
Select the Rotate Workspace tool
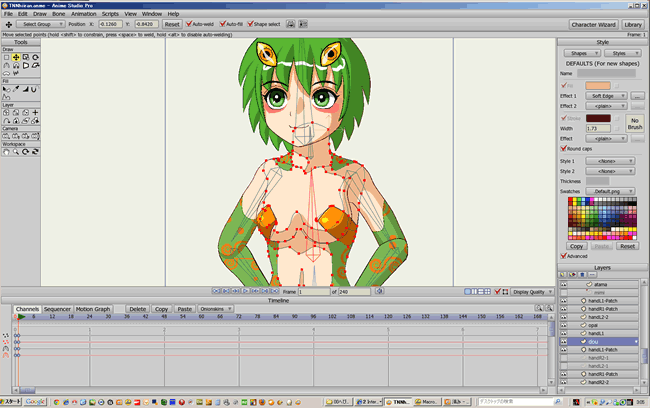pos(26,152)
